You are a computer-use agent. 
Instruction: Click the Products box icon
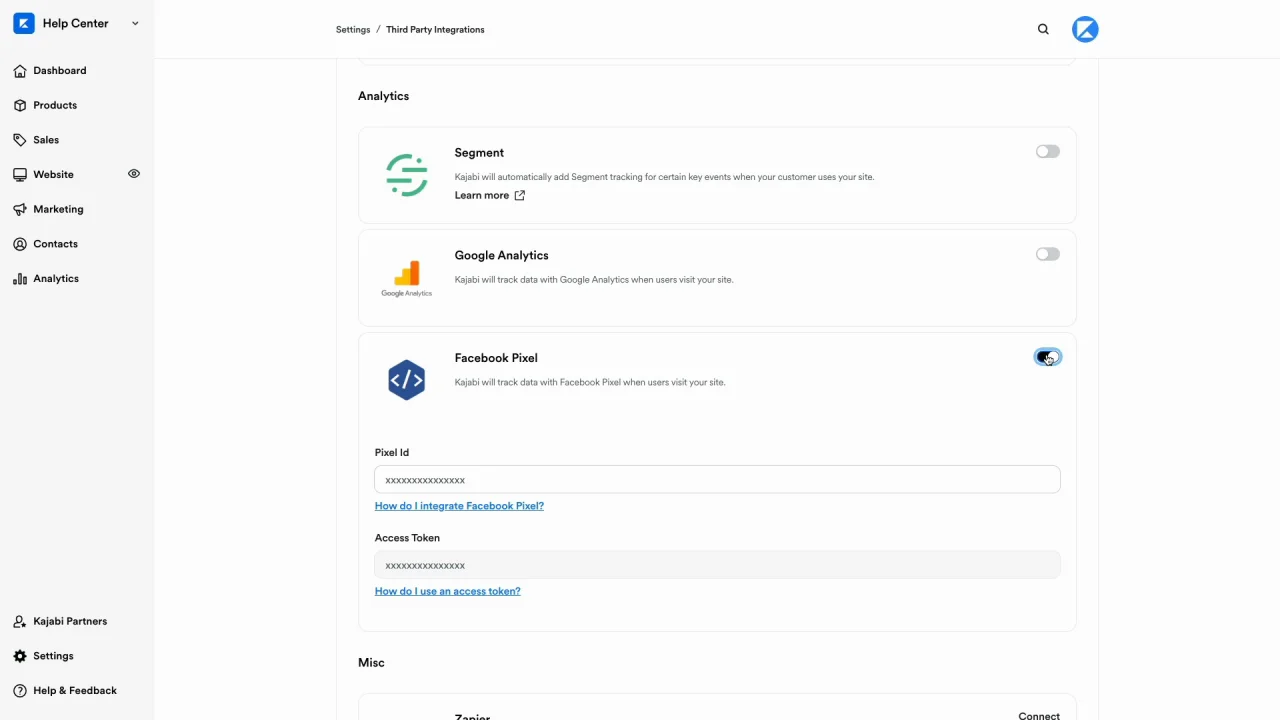[x=20, y=105]
